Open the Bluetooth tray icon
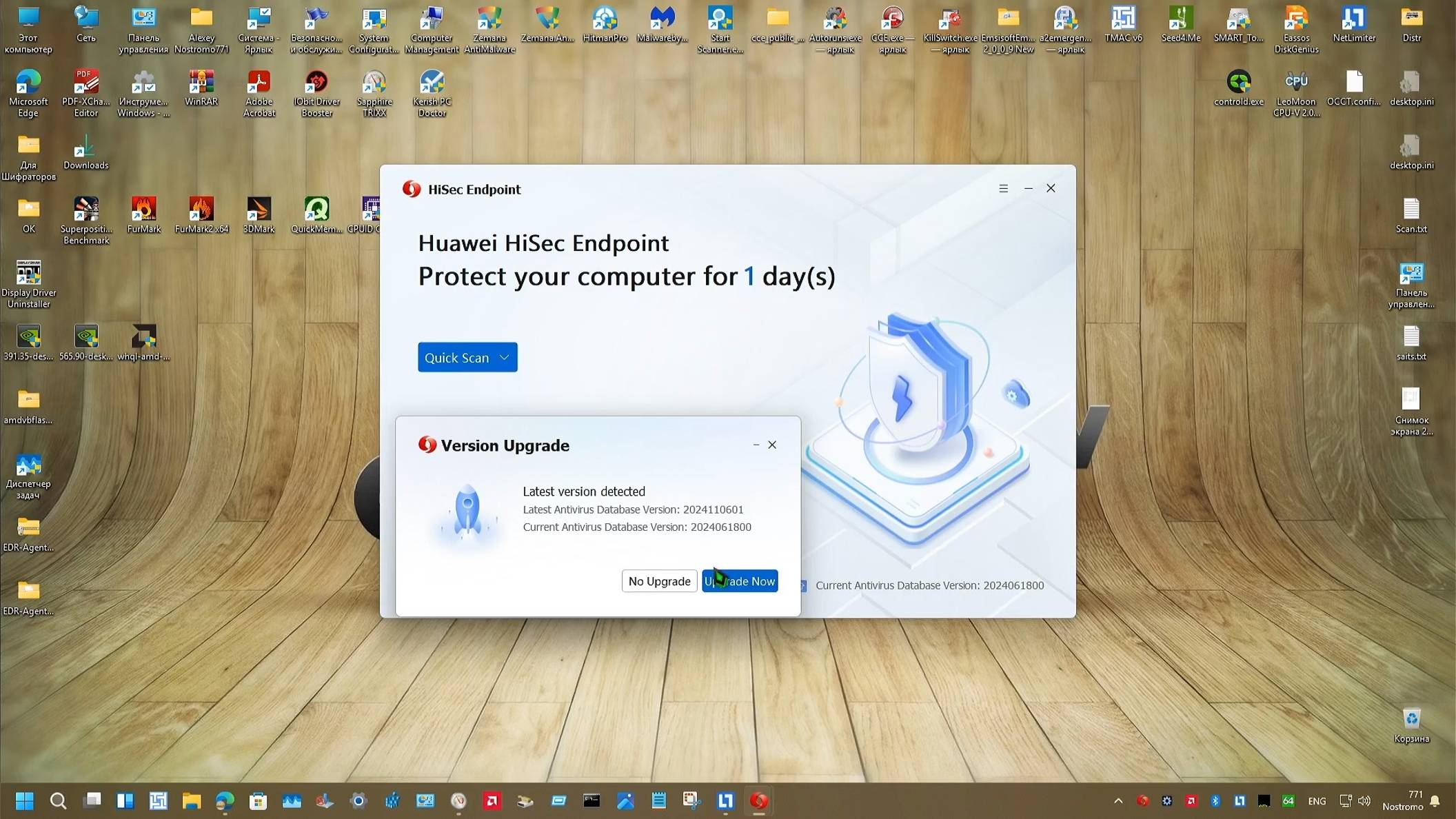Screen dimensions: 1456x819 pyautogui.click(x=1215, y=800)
